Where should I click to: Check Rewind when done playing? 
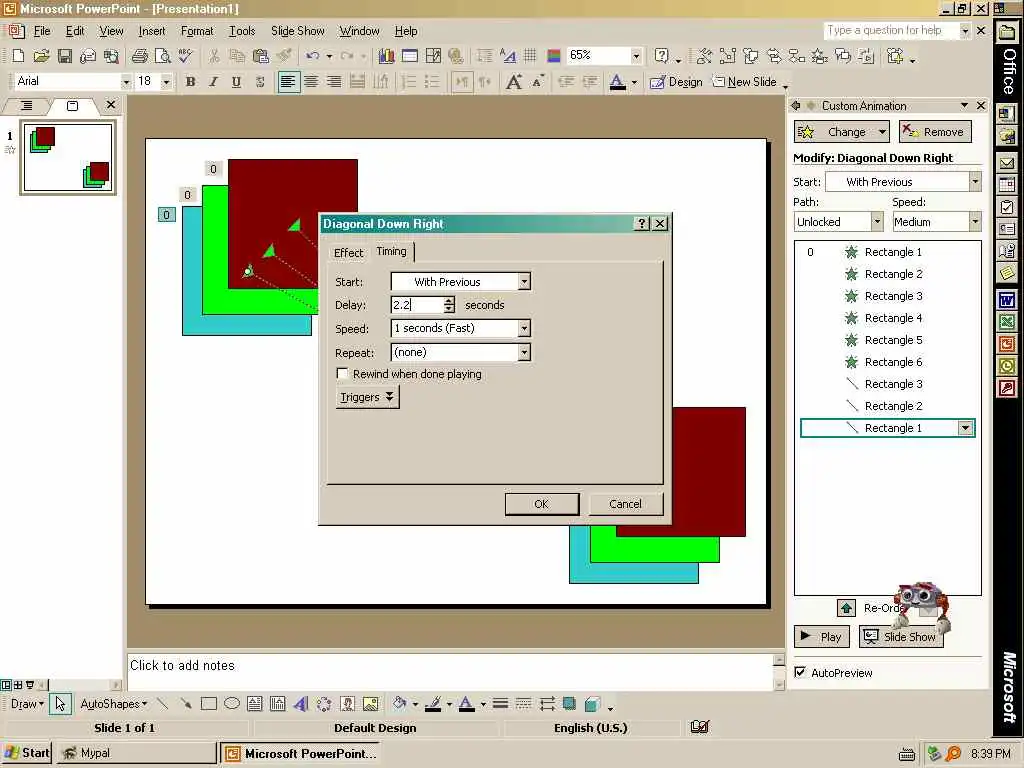[x=342, y=374]
